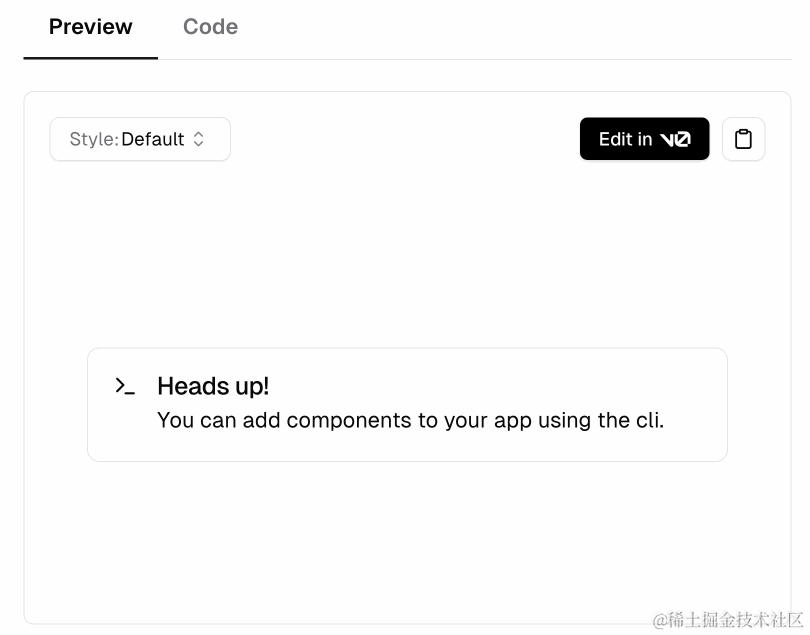Click the v0 logo inside Edit button

[675, 140]
